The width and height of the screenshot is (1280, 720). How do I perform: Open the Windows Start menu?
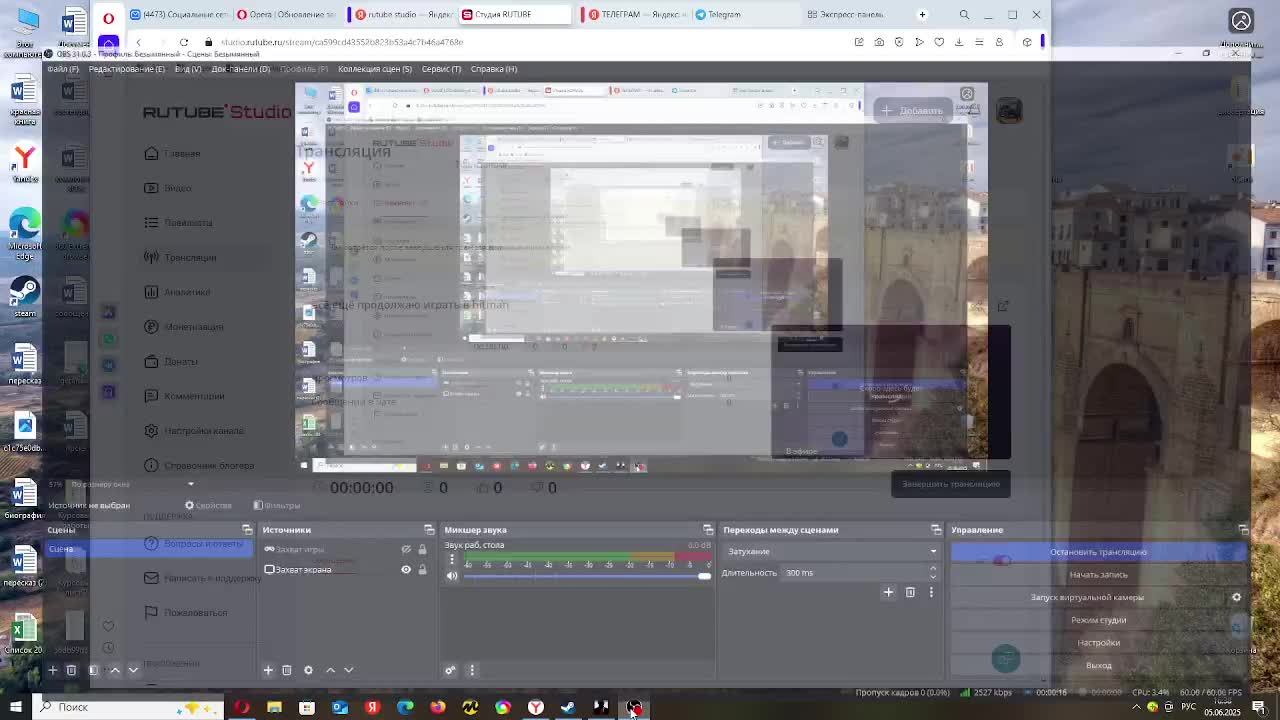15,707
